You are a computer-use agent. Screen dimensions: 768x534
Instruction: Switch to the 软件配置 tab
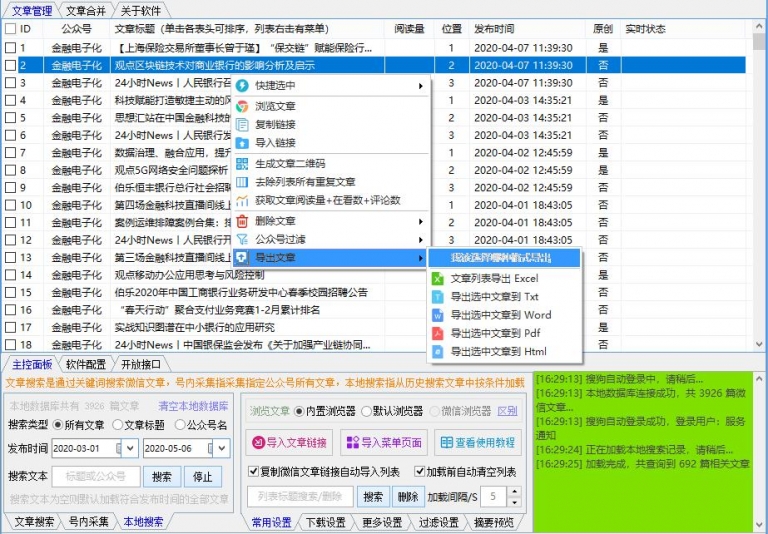[x=86, y=364]
